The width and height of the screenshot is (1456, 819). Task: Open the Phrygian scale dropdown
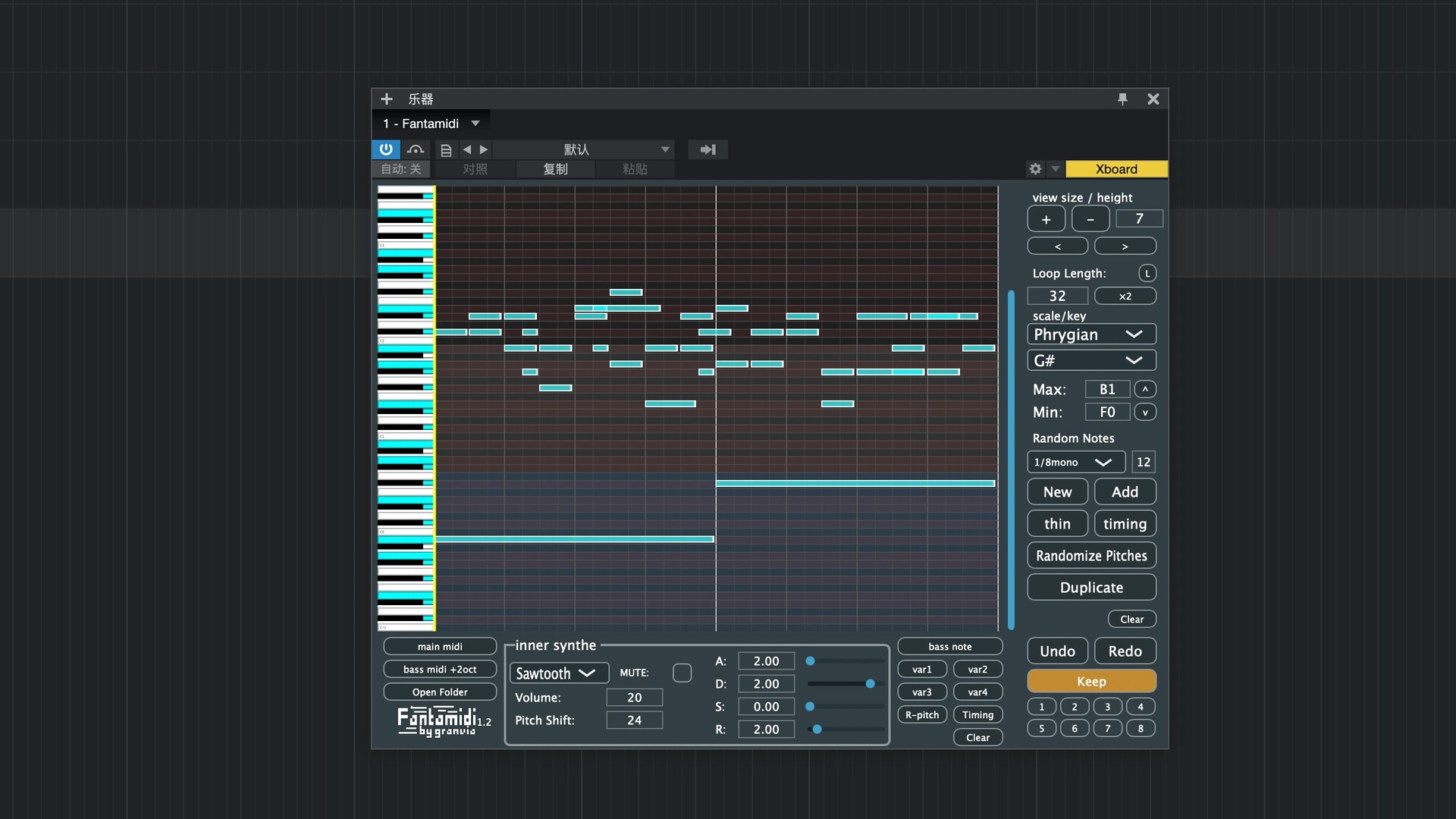click(x=1090, y=334)
